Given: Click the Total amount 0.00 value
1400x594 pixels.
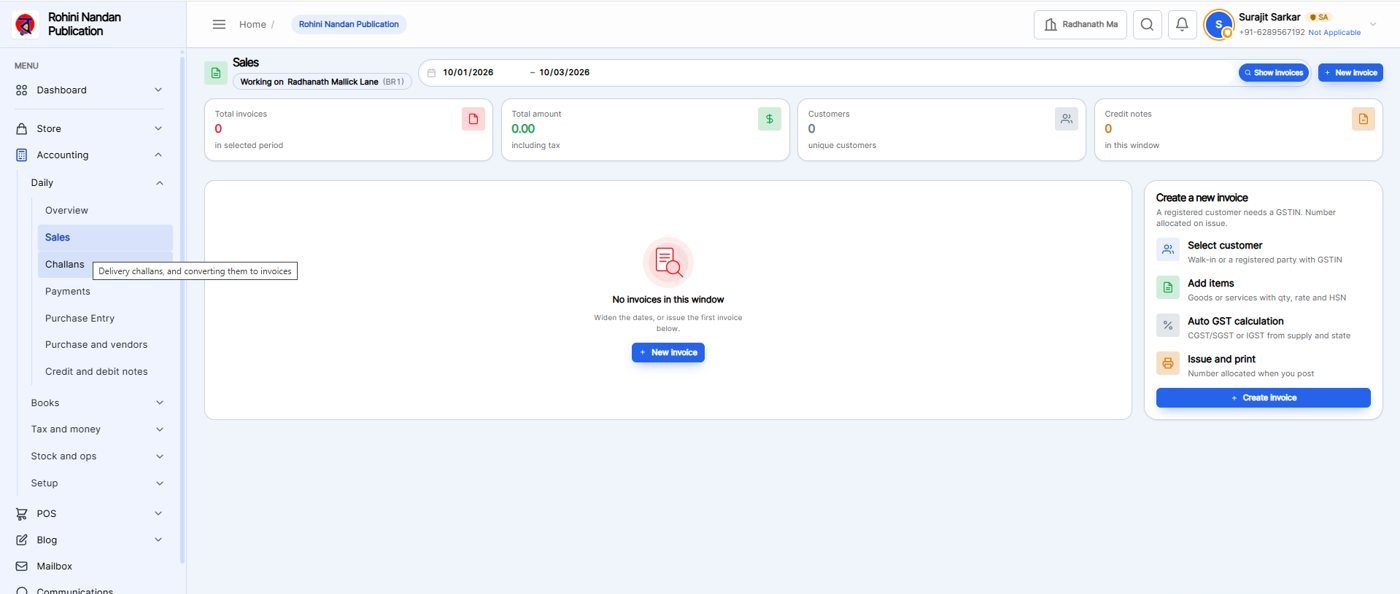Looking at the screenshot, I should pos(523,129).
